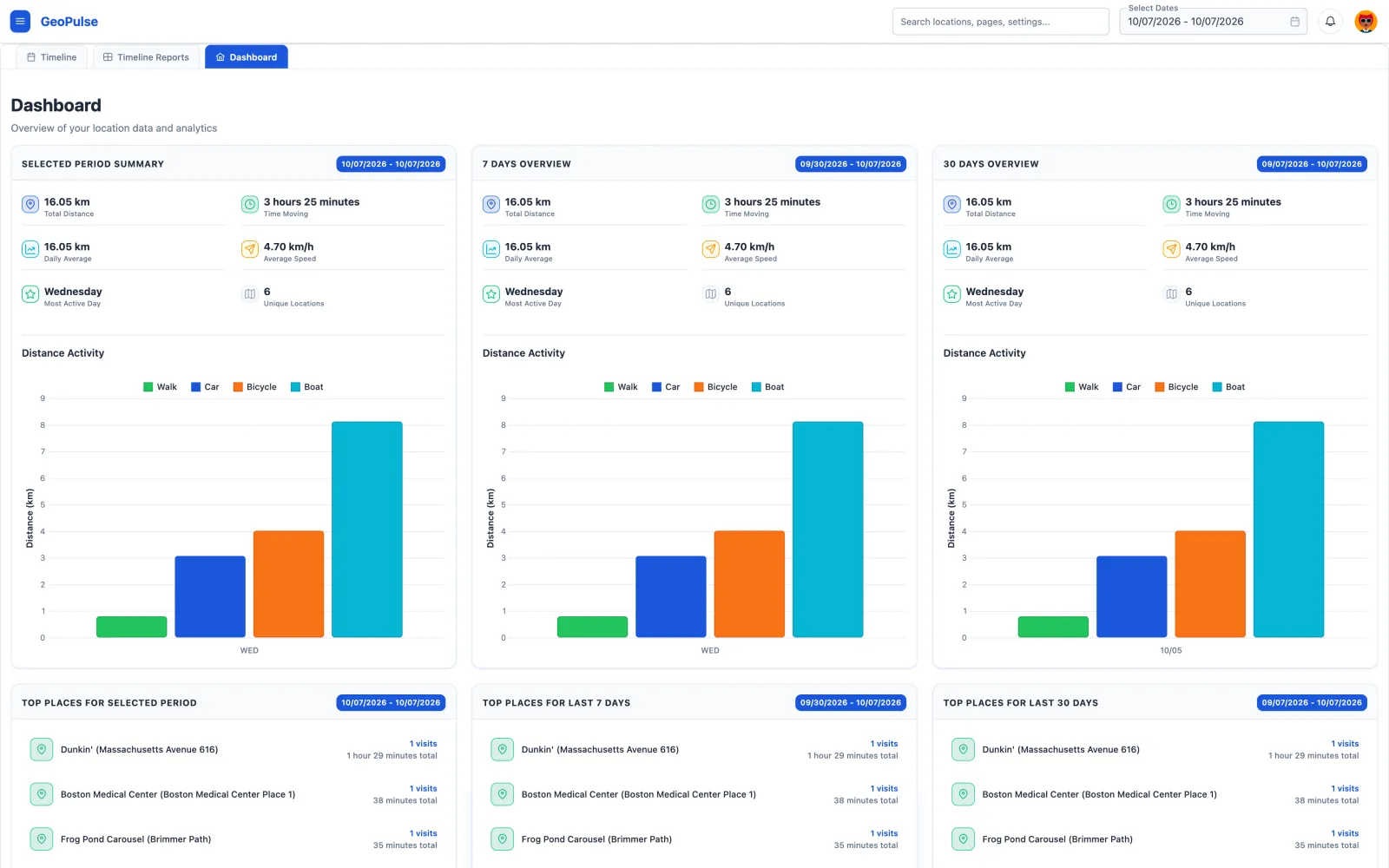Click Total Distance icon in Selected Period Summary
1389x868 pixels.
(x=30, y=205)
